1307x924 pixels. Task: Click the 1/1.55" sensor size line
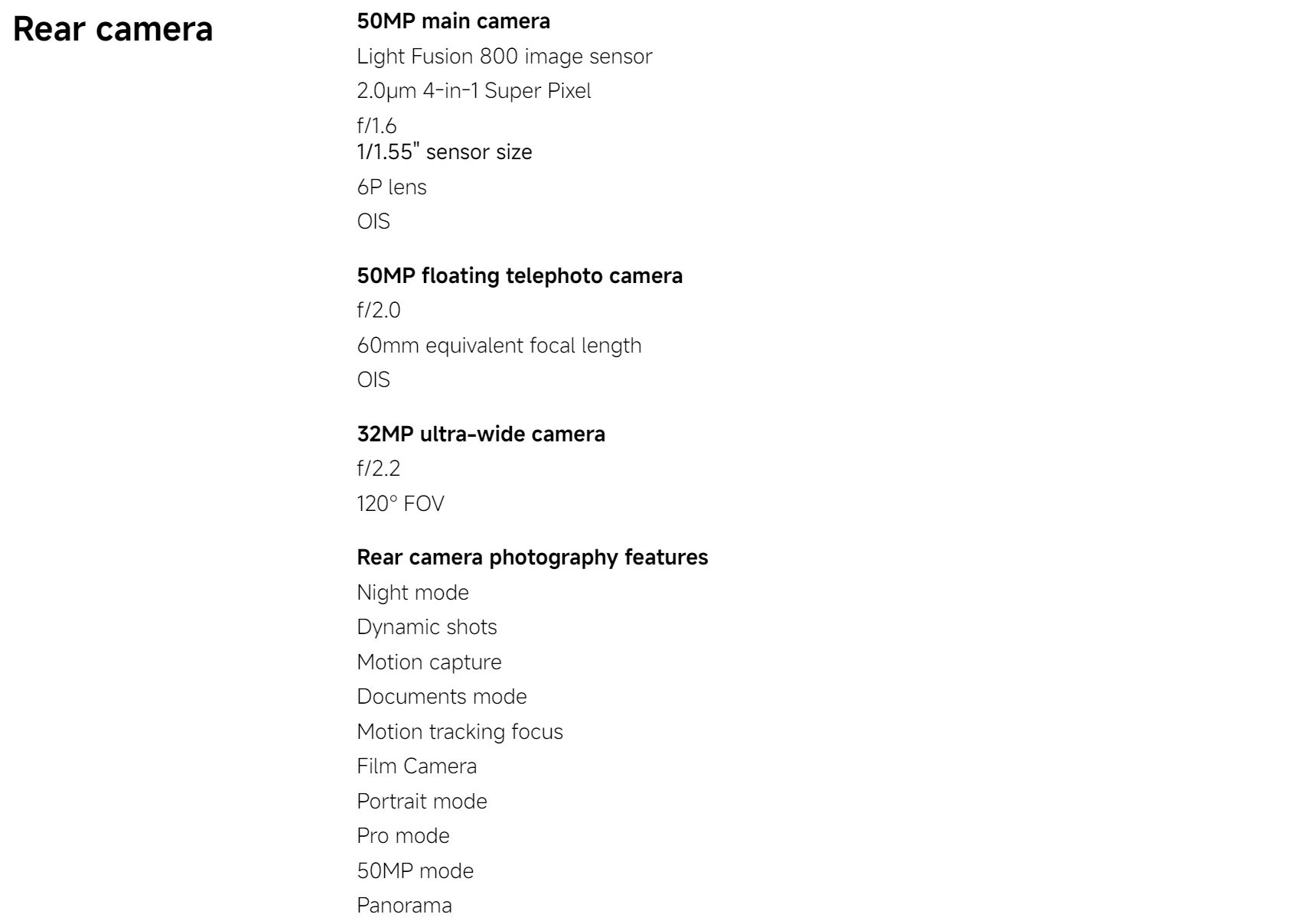coord(445,152)
